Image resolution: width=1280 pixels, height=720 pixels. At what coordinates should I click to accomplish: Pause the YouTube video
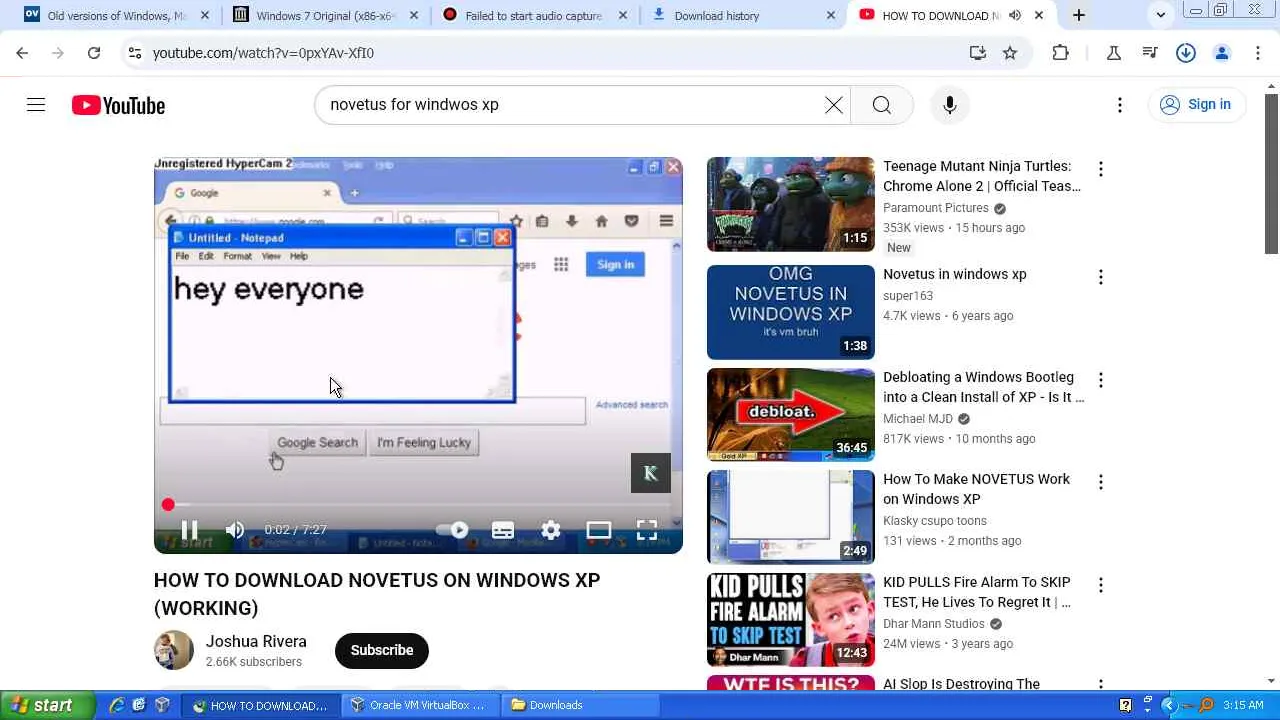[189, 530]
